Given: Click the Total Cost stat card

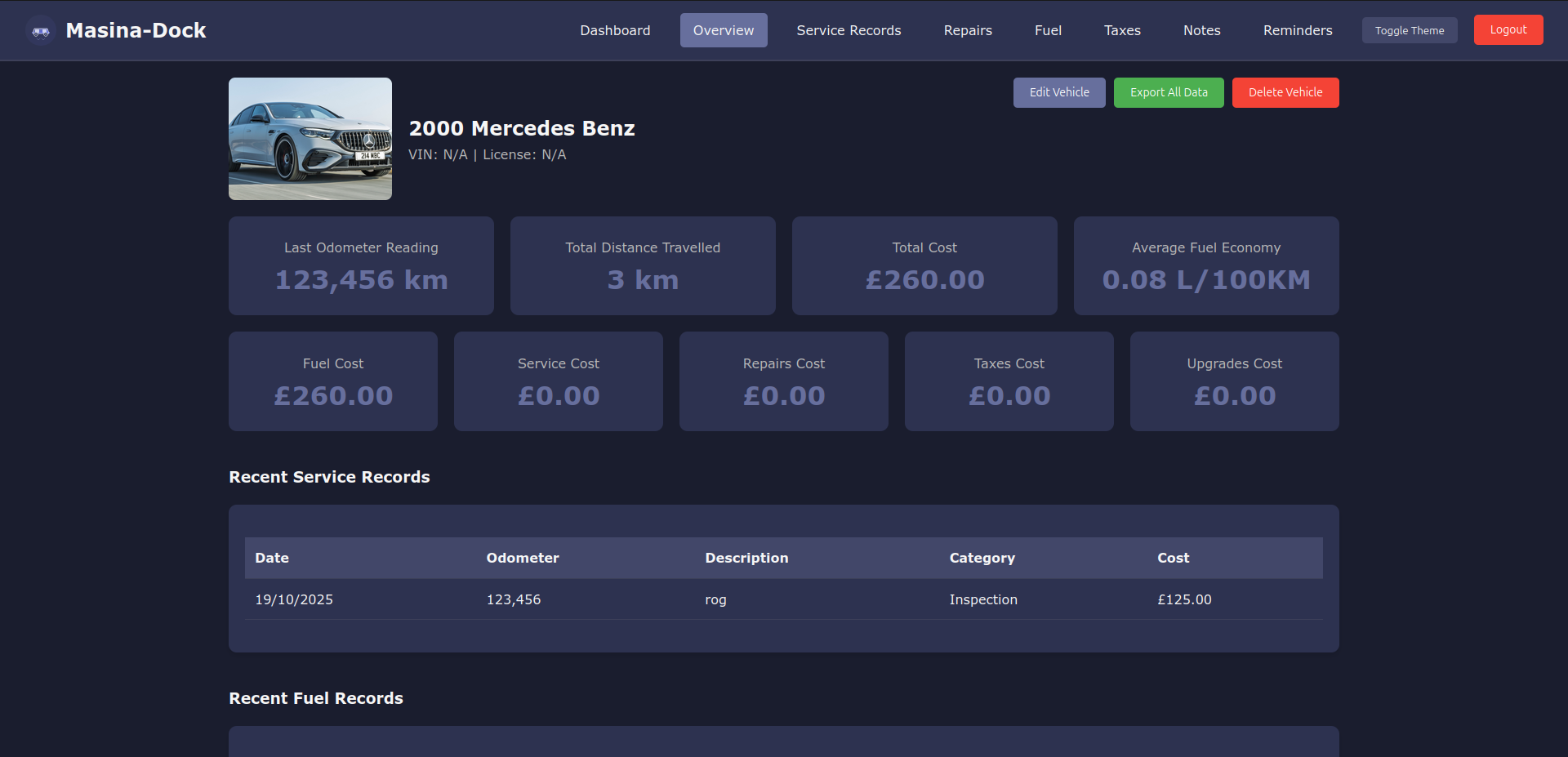Looking at the screenshot, I should coord(924,265).
